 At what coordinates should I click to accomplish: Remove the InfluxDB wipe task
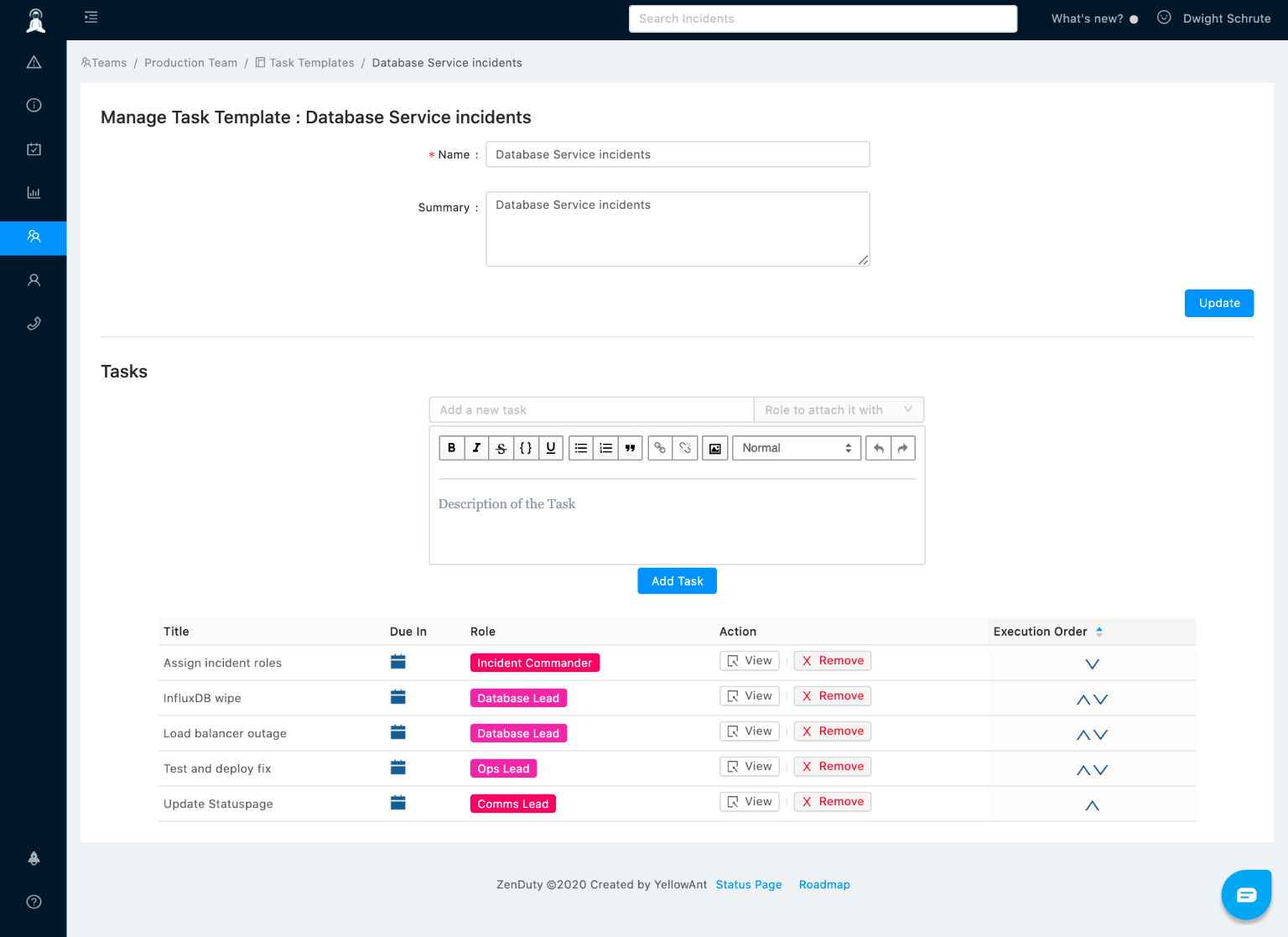833,696
